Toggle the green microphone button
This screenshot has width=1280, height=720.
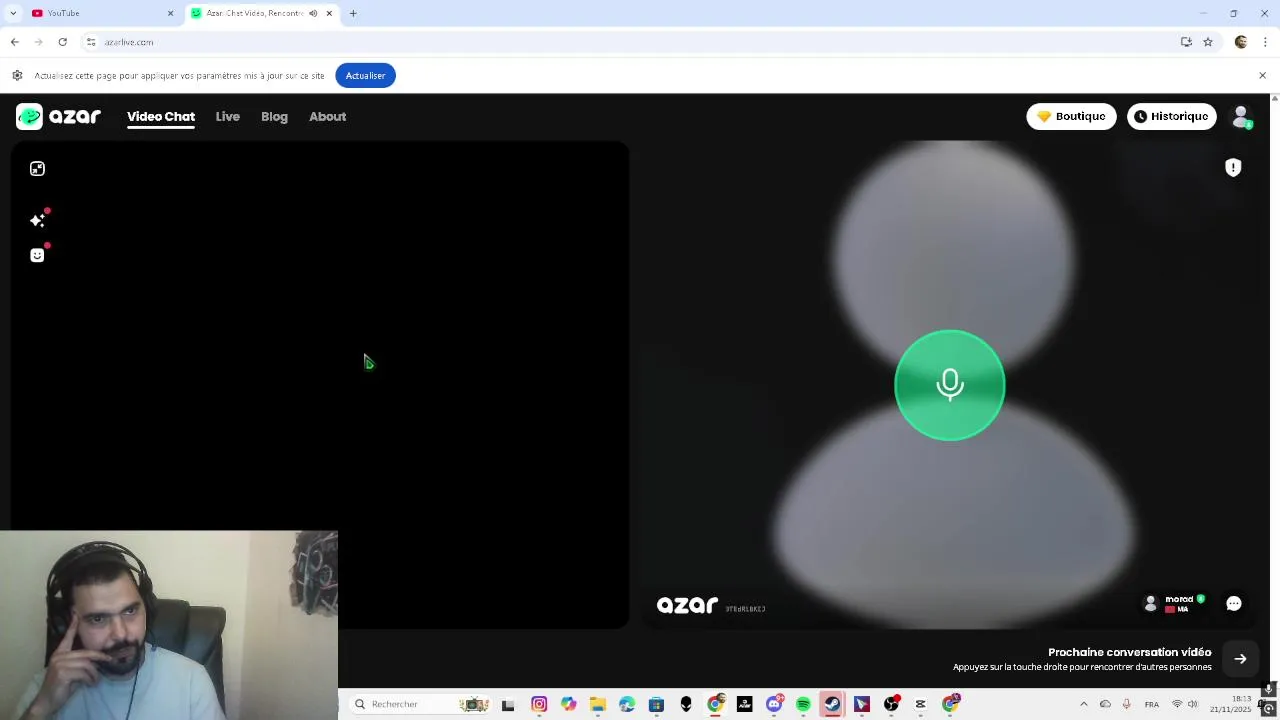949,385
